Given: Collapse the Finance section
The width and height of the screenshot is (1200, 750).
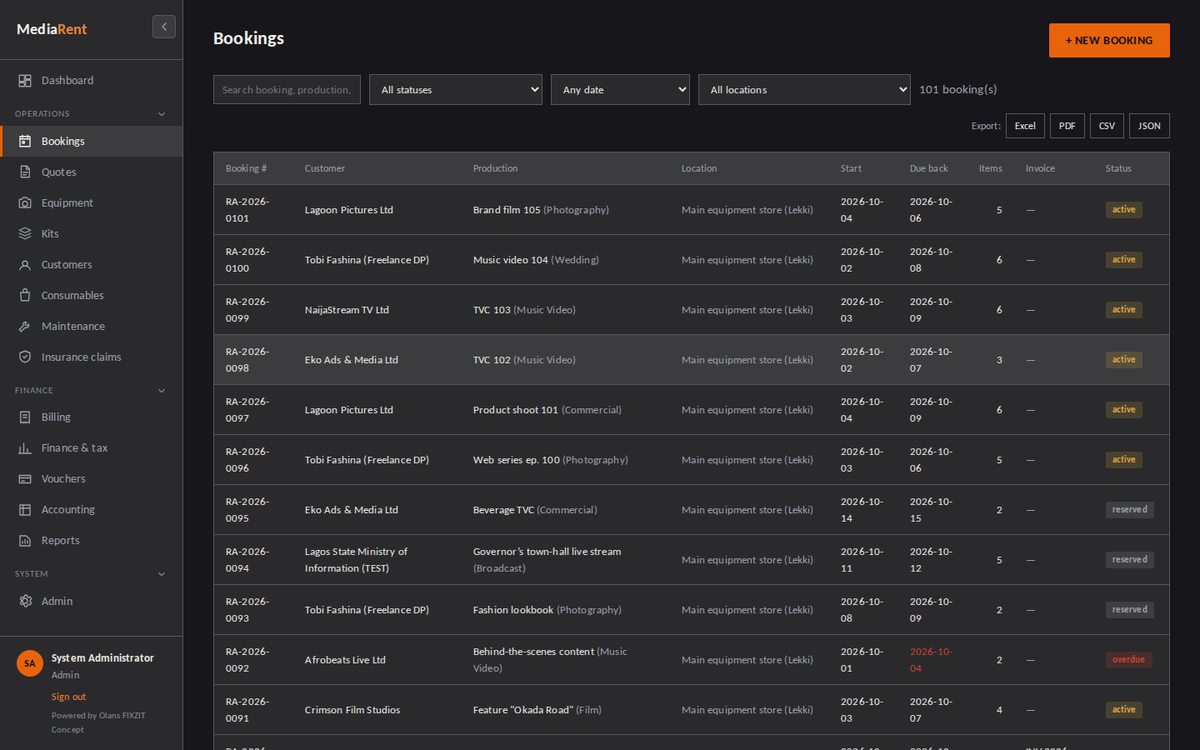Looking at the screenshot, I should tap(91, 390).
